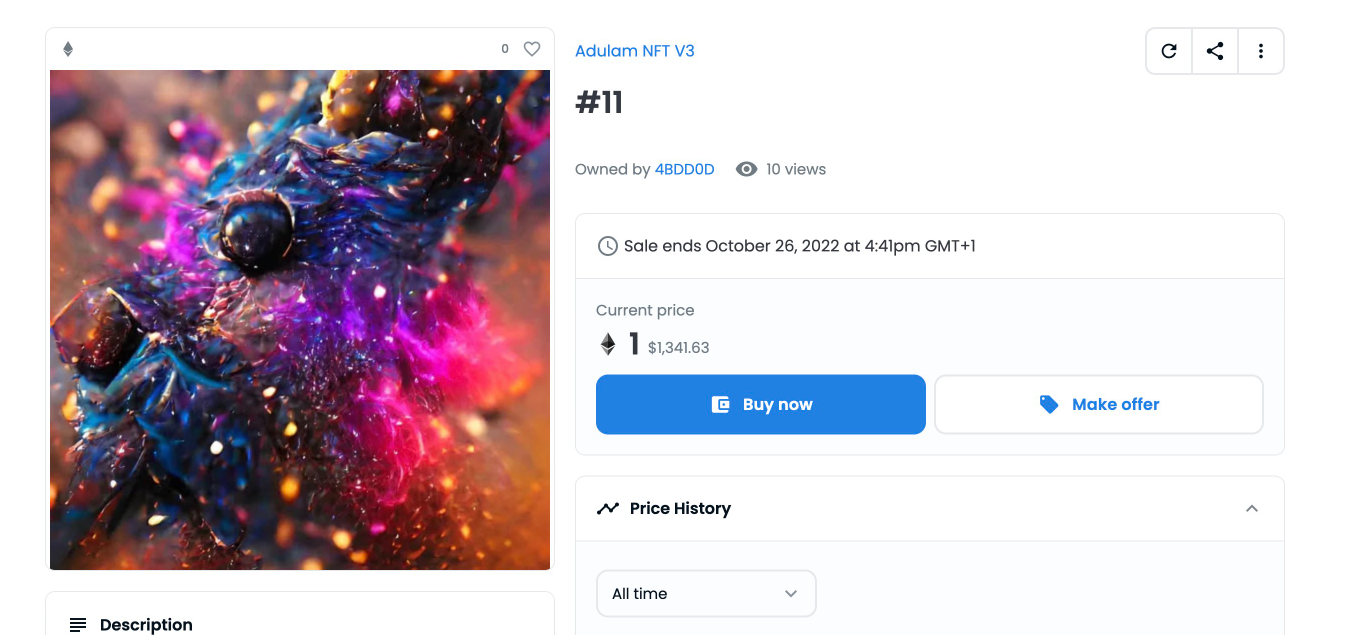Viewport: 1362px width, 635px height.
Task: Click the chart icon next to Price History
Action: pos(608,508)
